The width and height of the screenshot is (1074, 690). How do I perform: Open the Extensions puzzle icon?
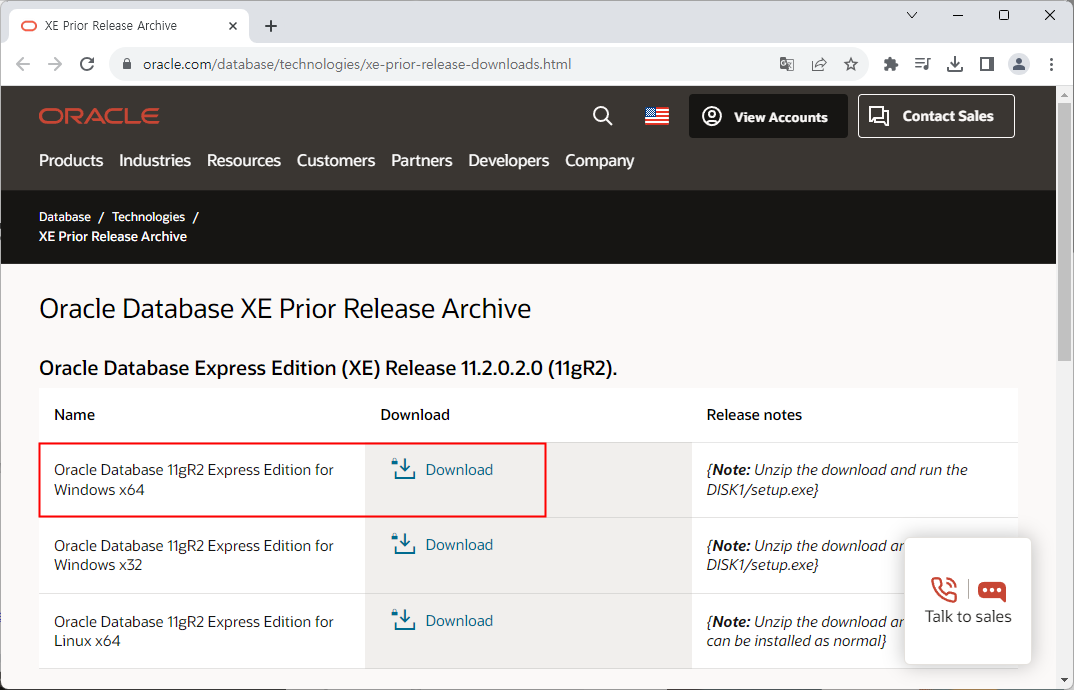(890, 64)
